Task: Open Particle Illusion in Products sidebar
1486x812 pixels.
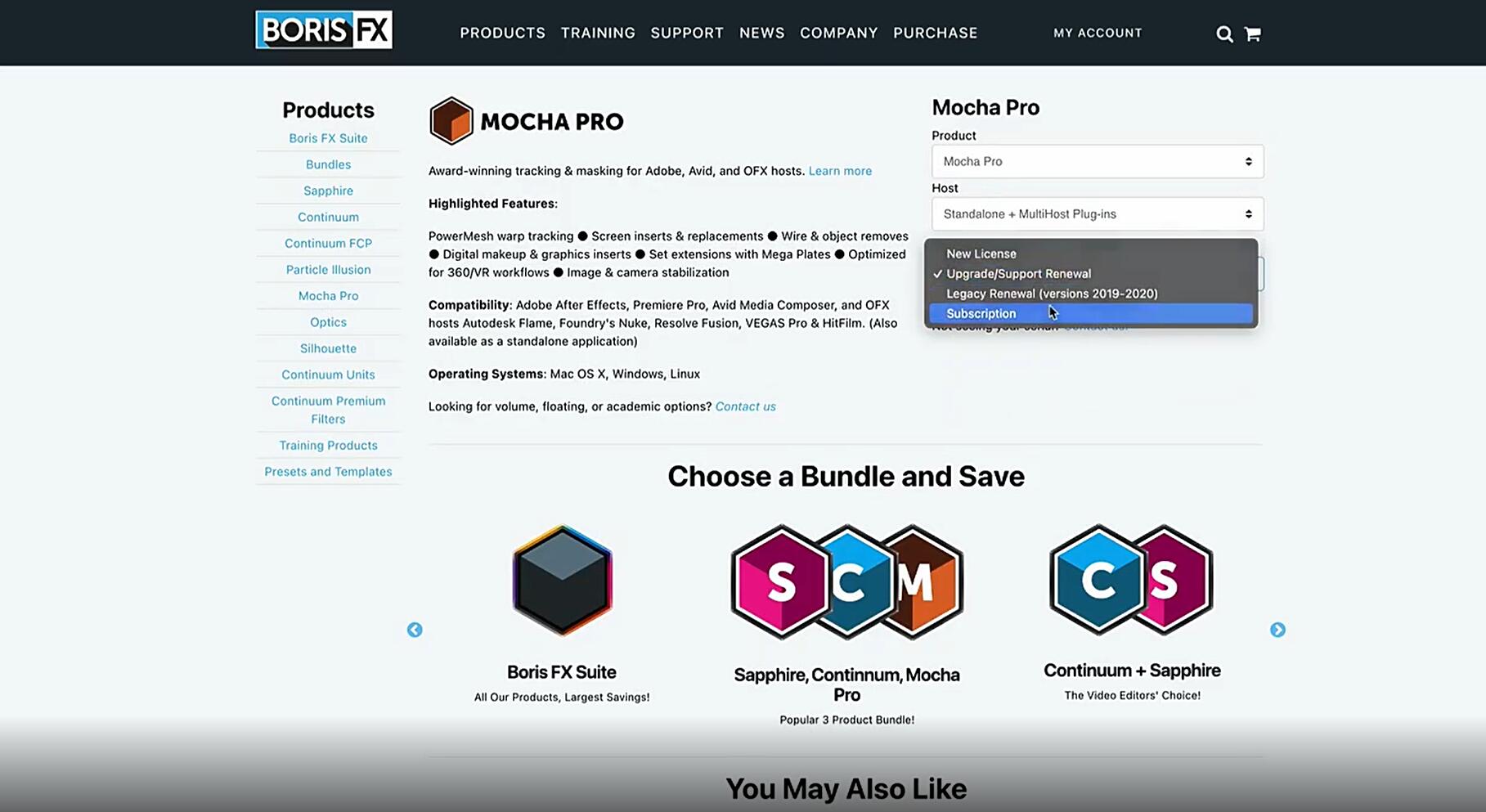Action: (x=328, y=269)
